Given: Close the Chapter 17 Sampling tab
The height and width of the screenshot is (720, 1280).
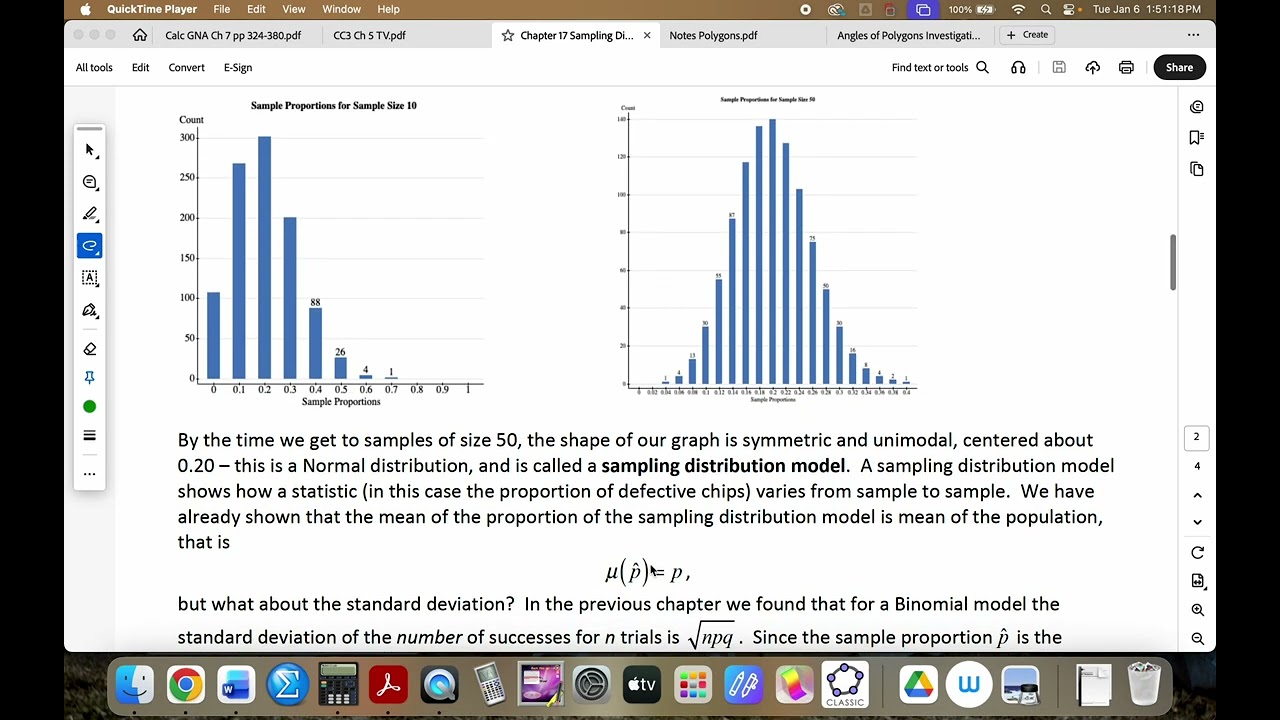Looking at the screenshot, I should pyautogui.click(x=647, y=35).
